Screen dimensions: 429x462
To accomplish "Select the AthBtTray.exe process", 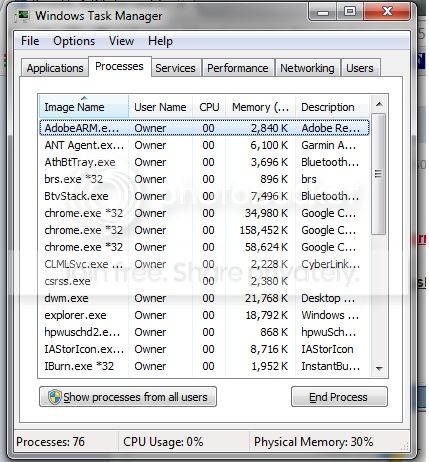I will [x=204, y=162].
